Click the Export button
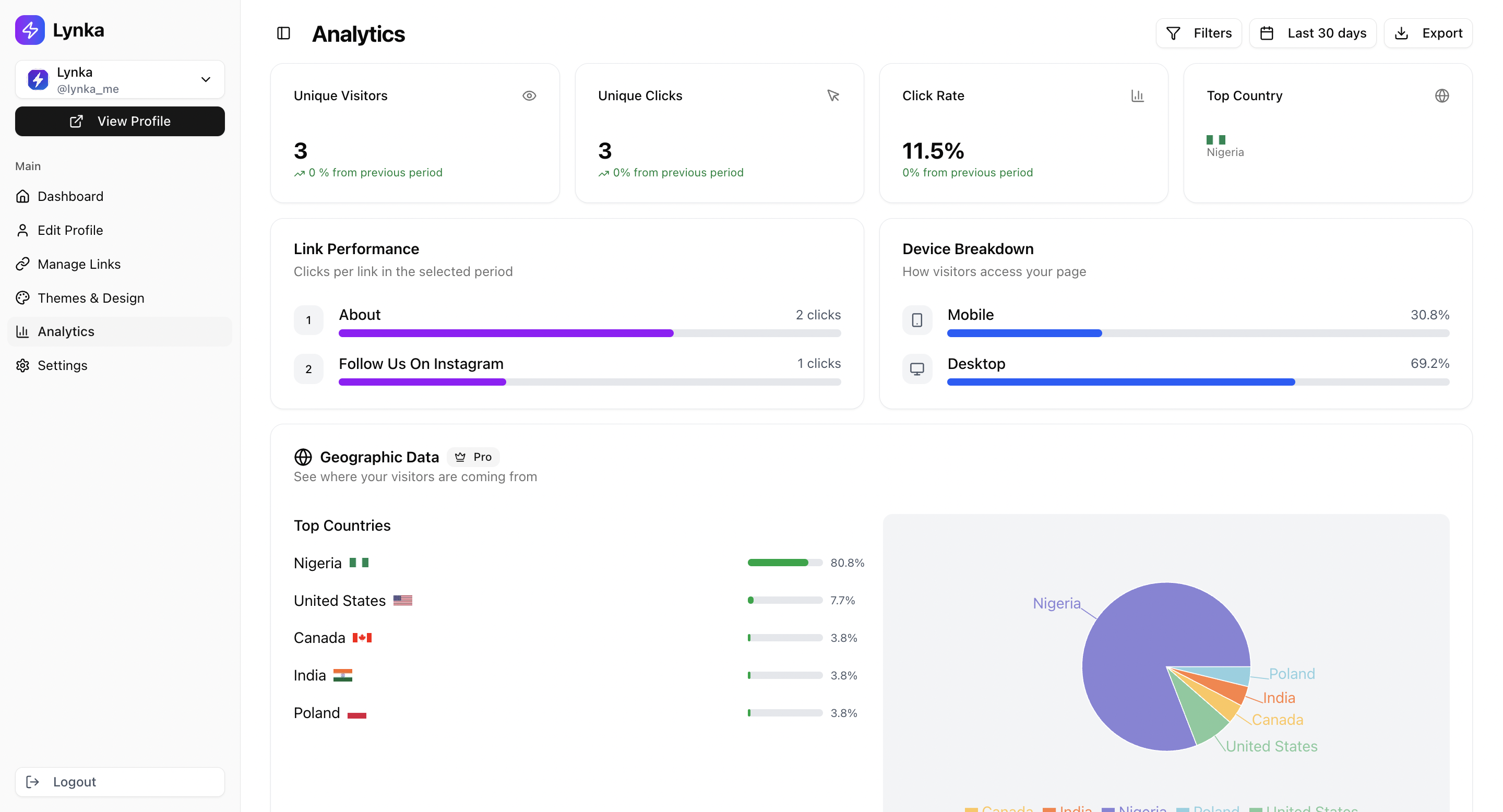This screenshot has width=1503, height=812. tap(1428, 33)
